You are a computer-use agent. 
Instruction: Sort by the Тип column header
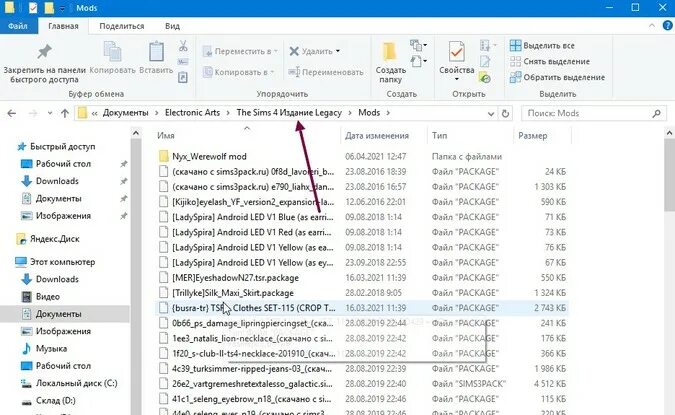439,136
